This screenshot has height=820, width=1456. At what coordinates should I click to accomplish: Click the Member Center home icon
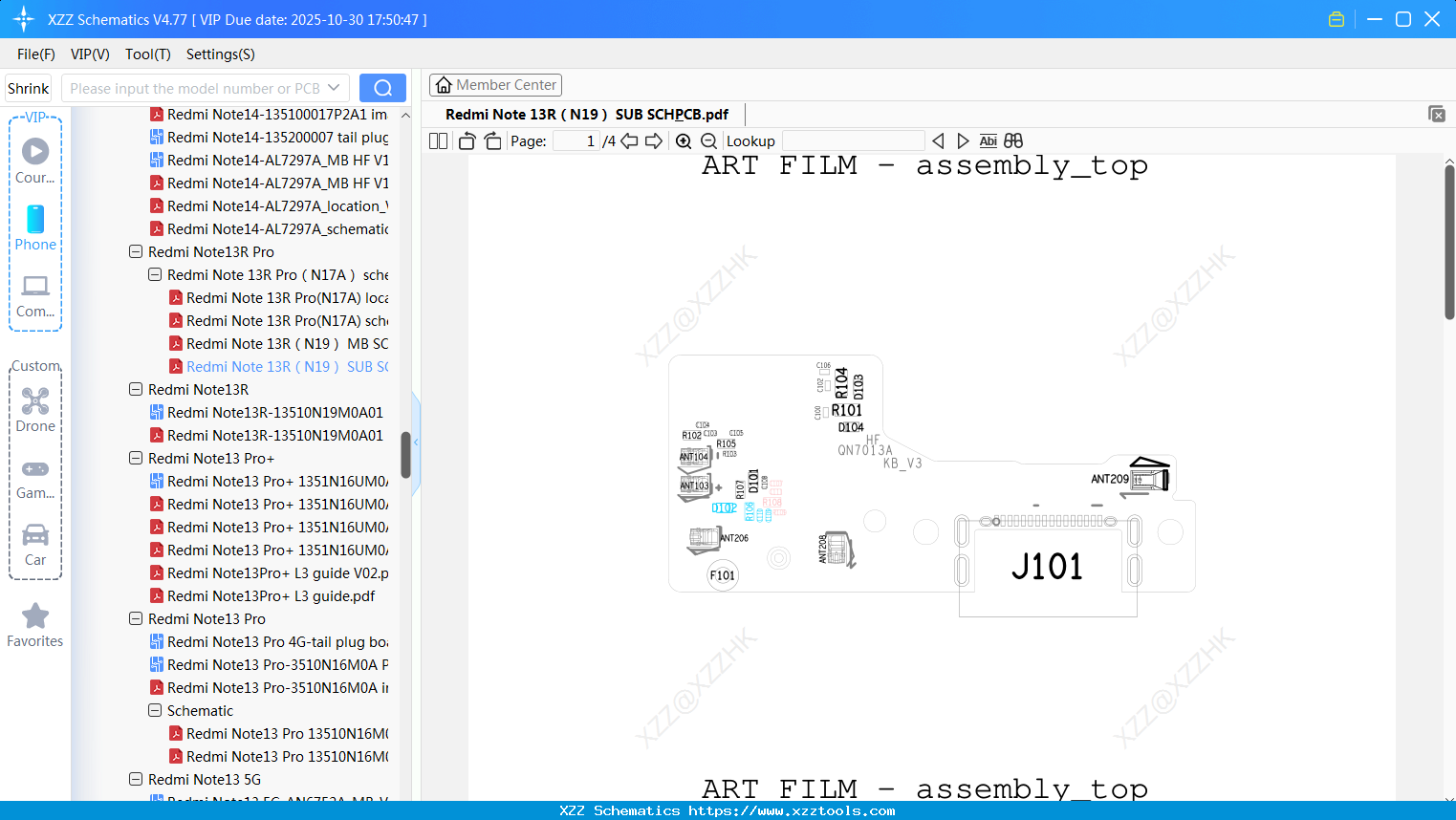[444, 85]
